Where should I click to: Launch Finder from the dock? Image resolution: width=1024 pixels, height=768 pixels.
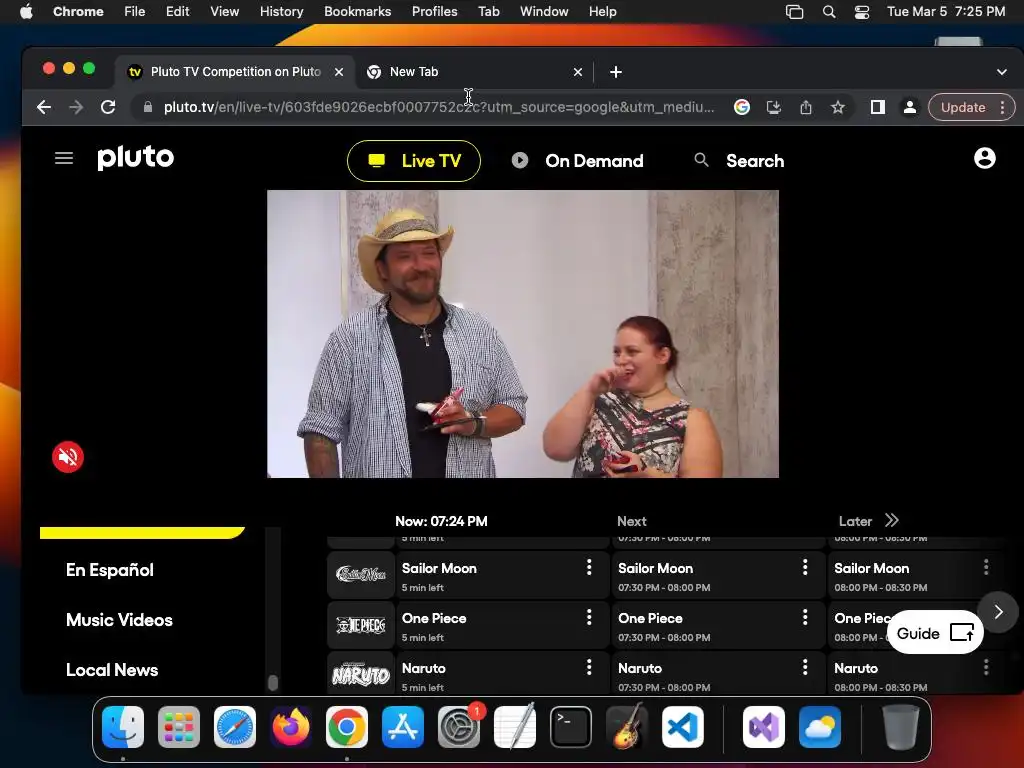(123, 727)
